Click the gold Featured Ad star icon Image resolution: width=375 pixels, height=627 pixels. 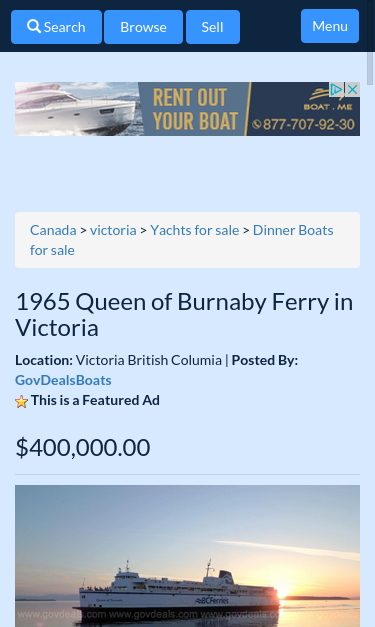point(21,401)
